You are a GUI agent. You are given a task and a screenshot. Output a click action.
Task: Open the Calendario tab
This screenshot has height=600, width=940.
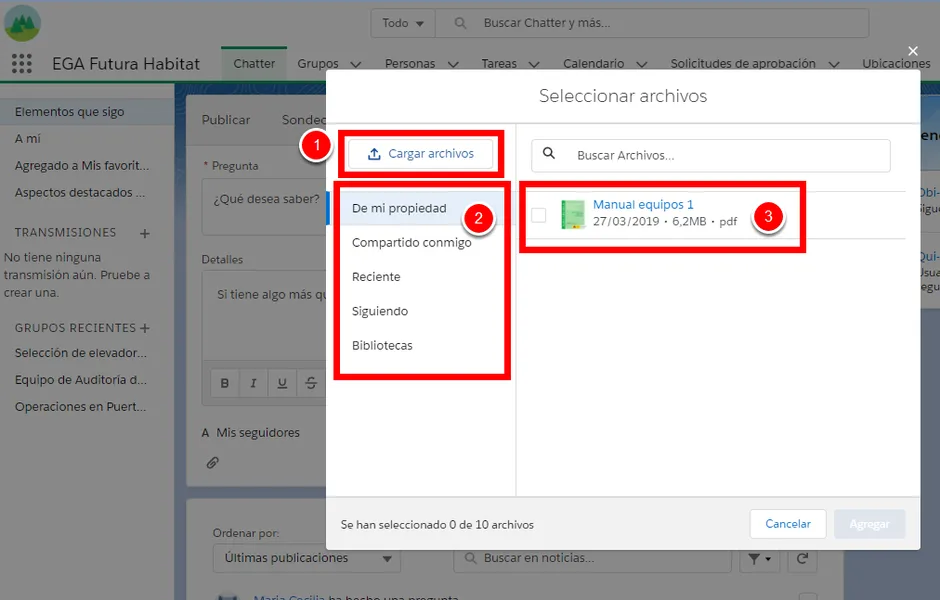(x=593, y=64)
